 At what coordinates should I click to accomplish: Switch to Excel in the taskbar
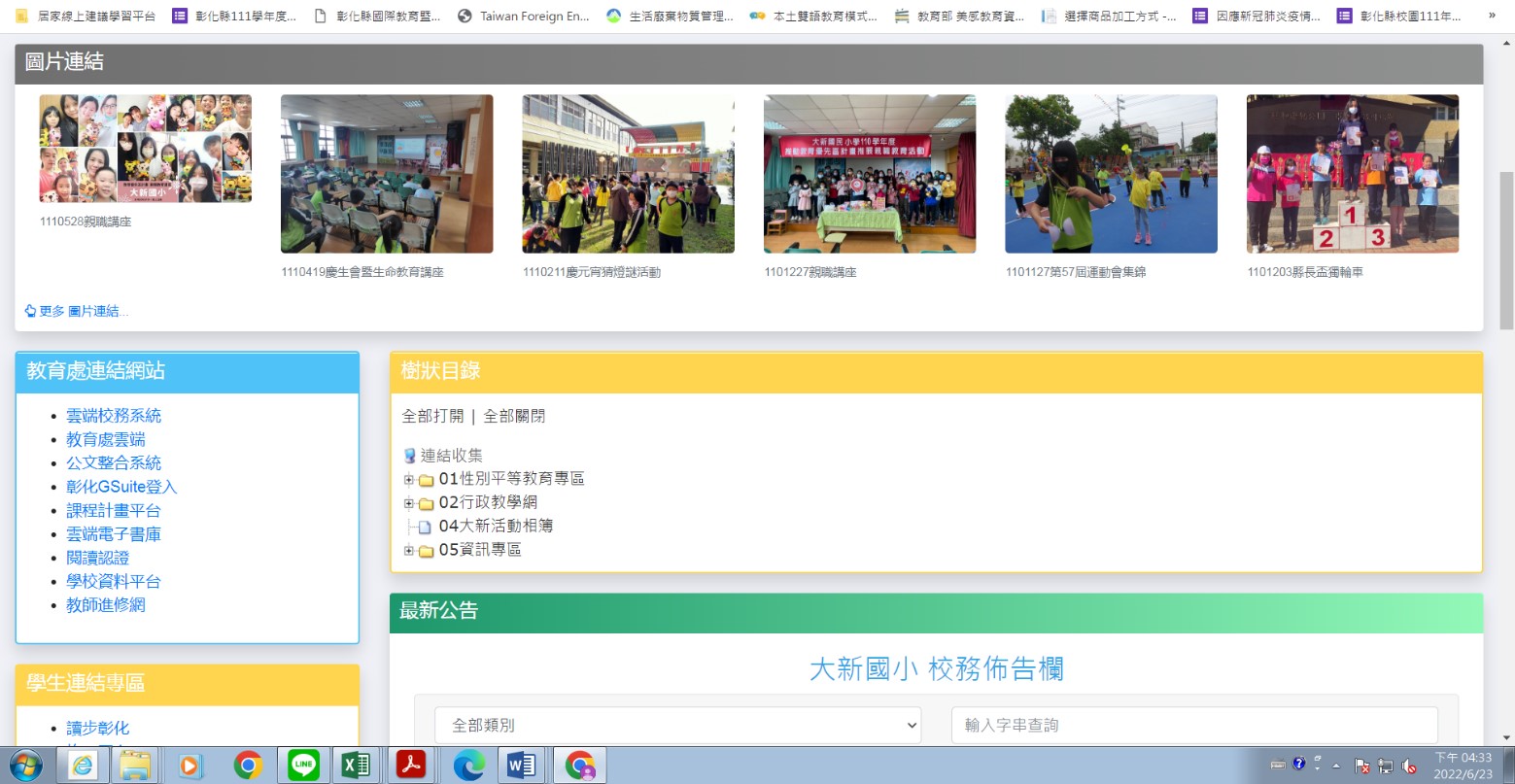pyautogui.click(x=357, y=766)
